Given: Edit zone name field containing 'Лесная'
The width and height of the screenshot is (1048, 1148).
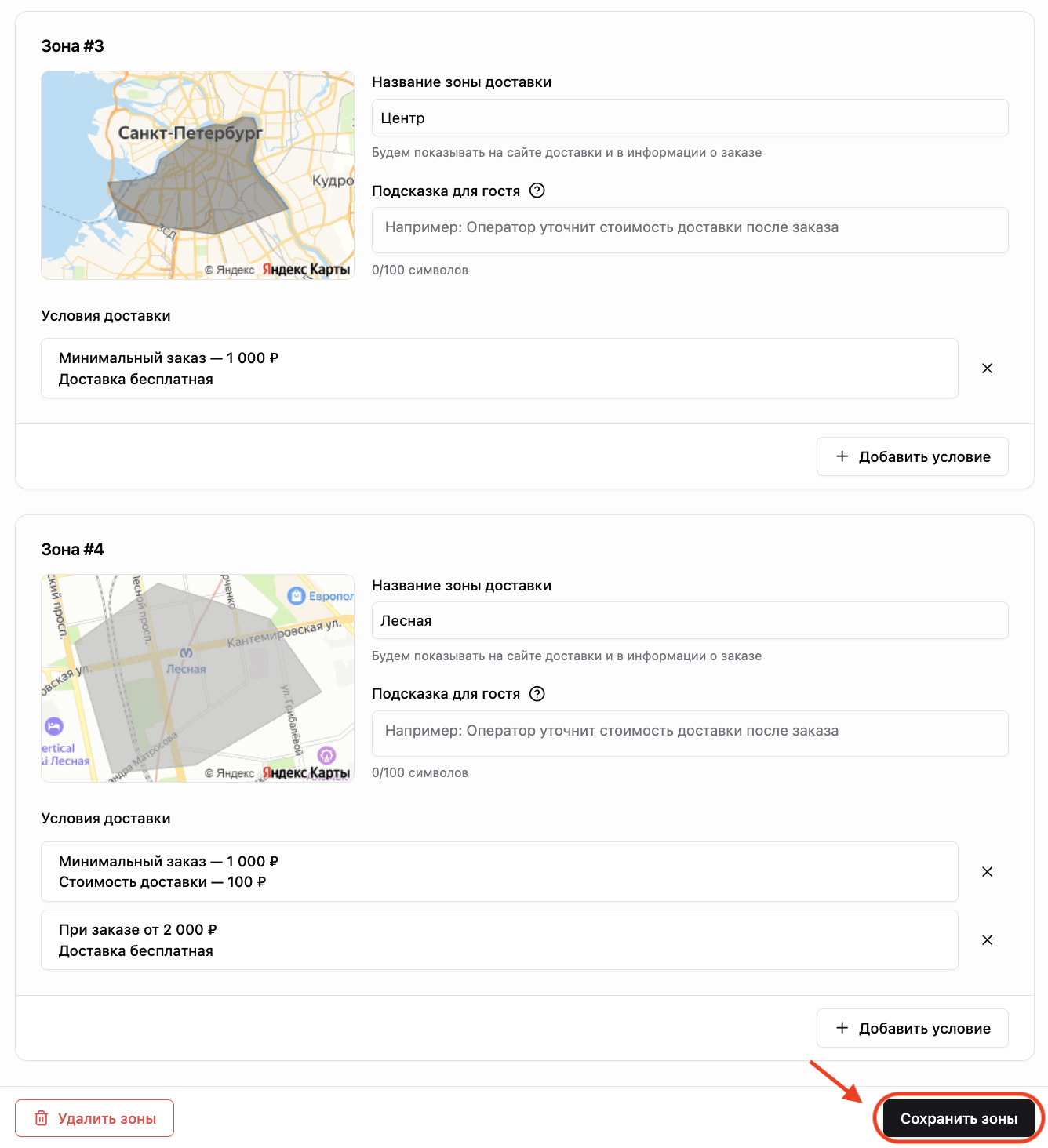Looking at the screenshot, I should coord(690,620).
